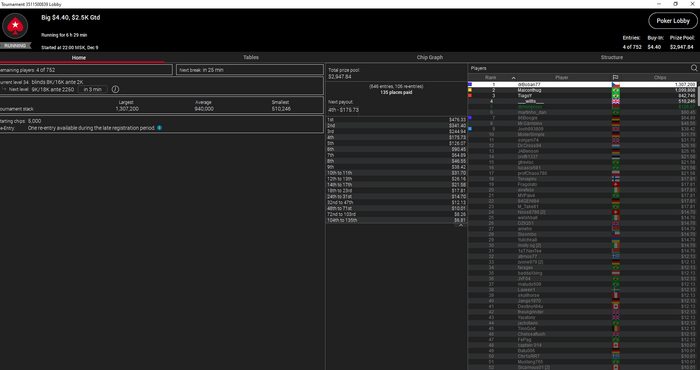Click the Greek flag in rank 32 row
Image resolution: width=700 pixels, height=370 pixels.
coord(616,256)
